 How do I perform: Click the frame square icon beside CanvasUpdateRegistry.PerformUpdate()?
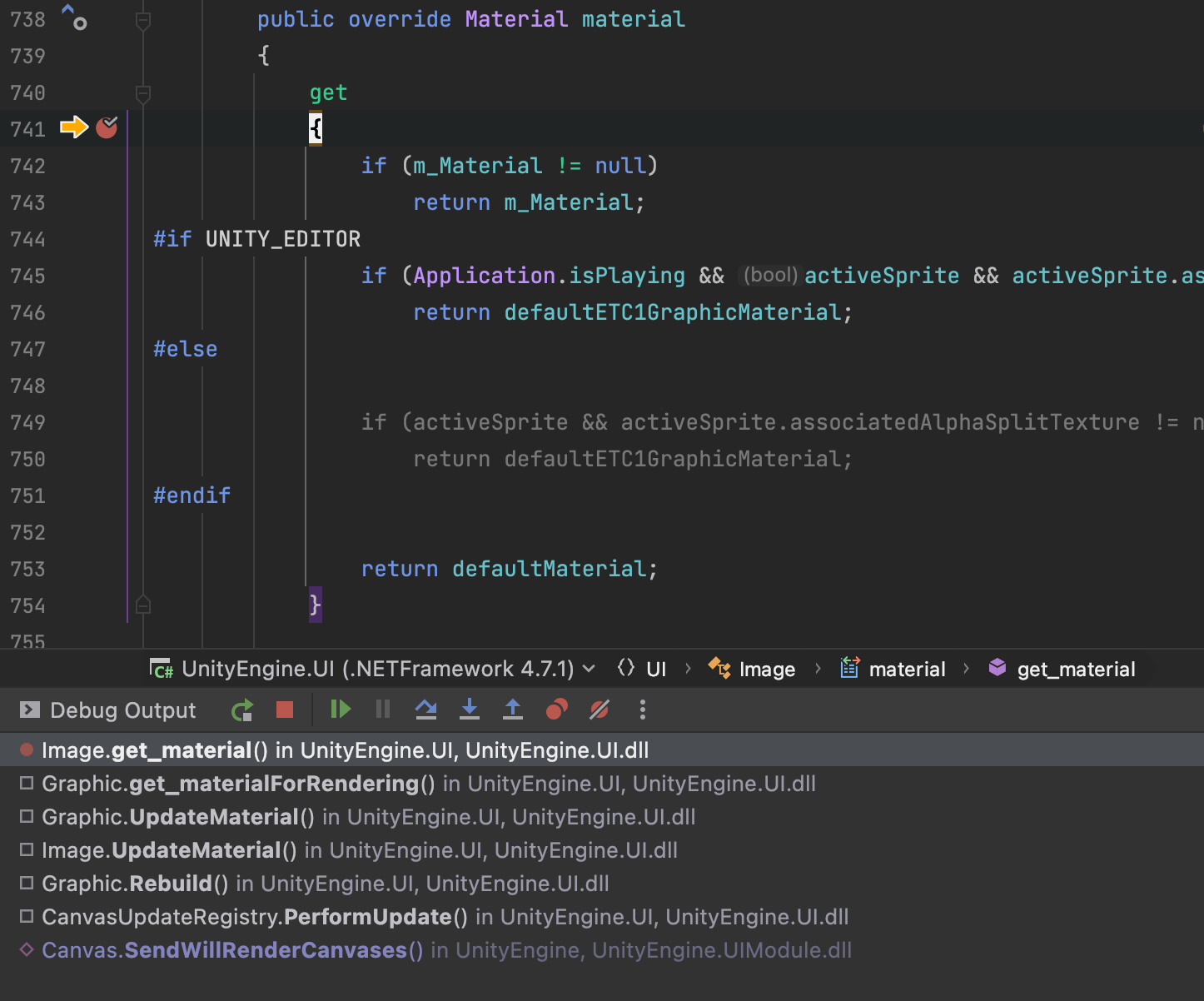click(x=27, y=916)
